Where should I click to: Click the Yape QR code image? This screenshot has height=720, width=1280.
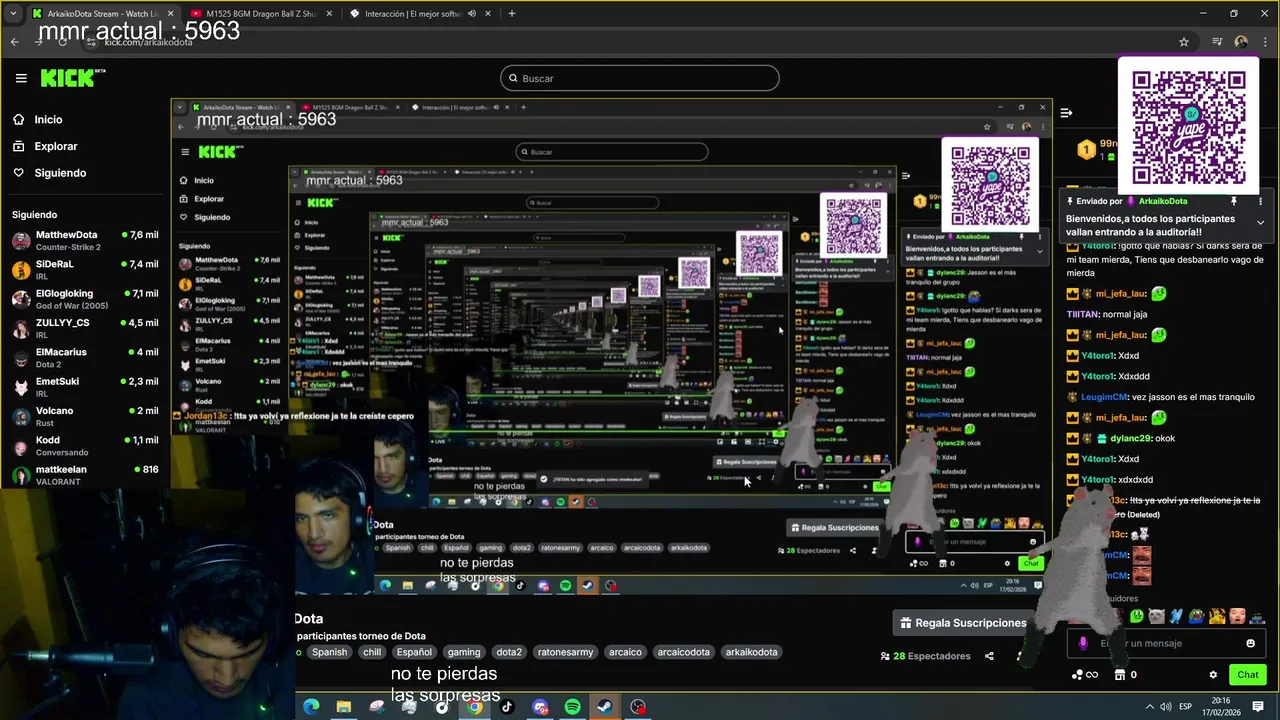point(1189,126)
